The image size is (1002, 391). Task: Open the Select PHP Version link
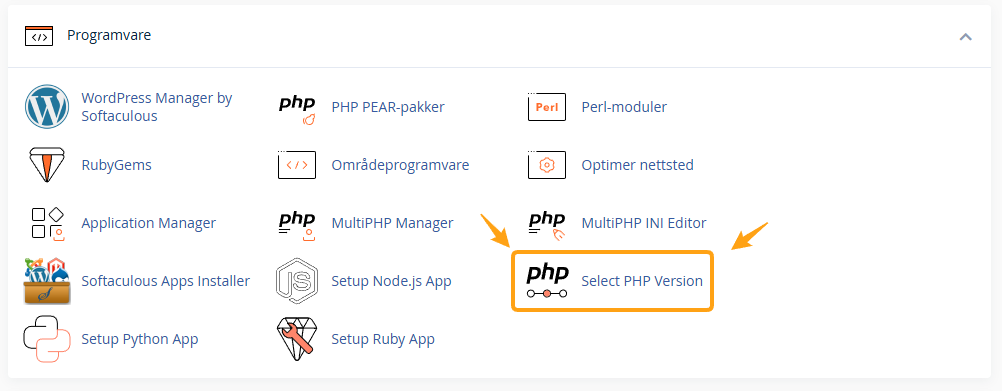(642, 281)
